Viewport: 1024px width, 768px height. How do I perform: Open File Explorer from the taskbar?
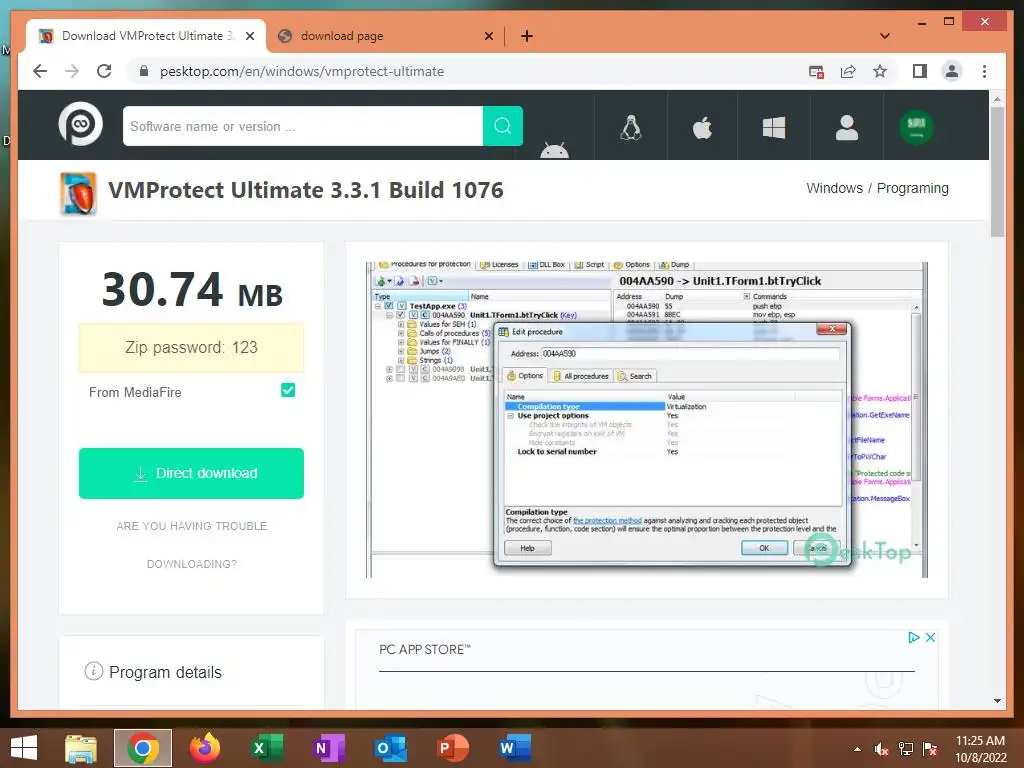pyautogui.click(x=81, y=748)
